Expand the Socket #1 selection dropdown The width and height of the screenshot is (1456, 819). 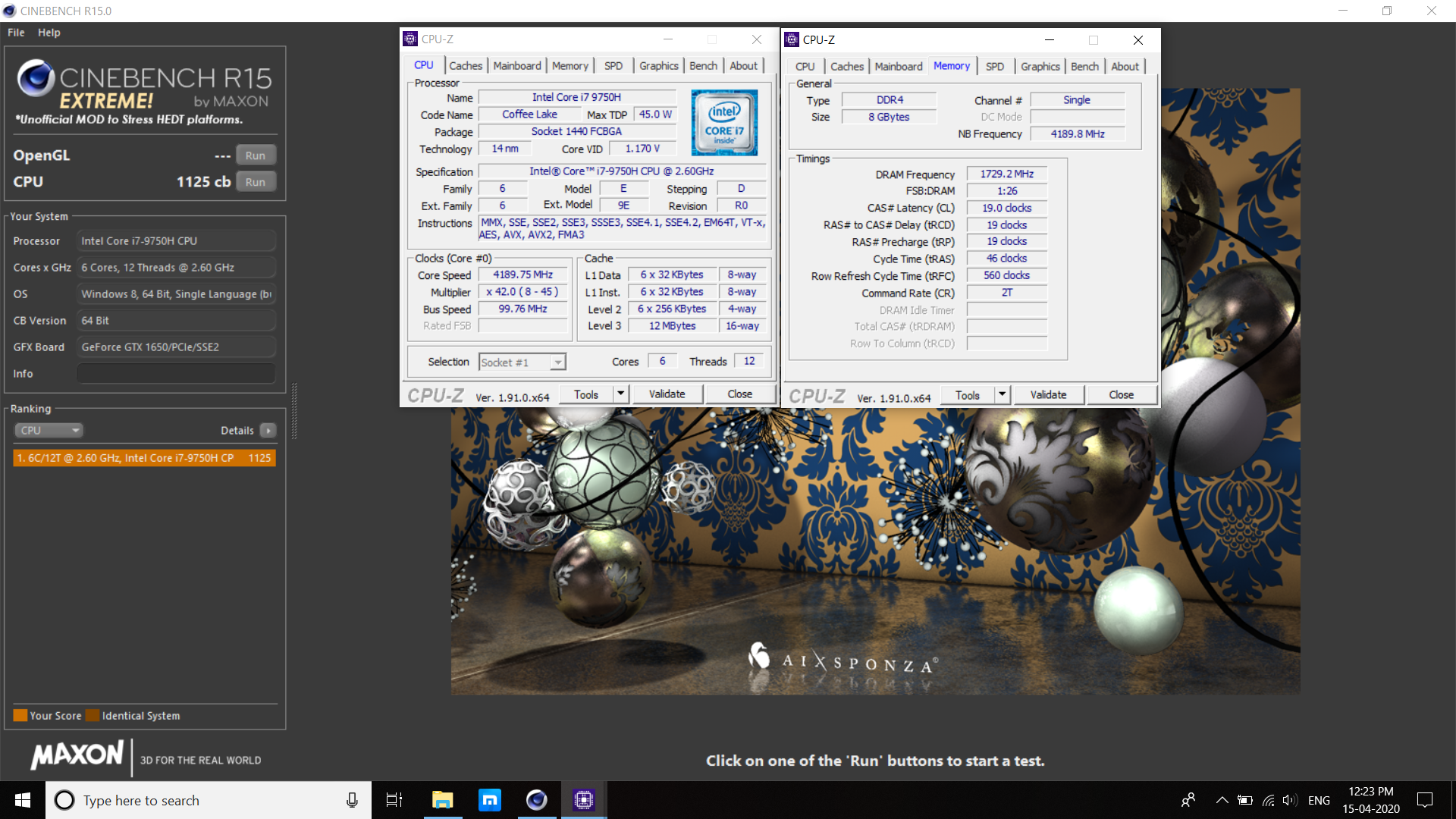coord(558,362)
